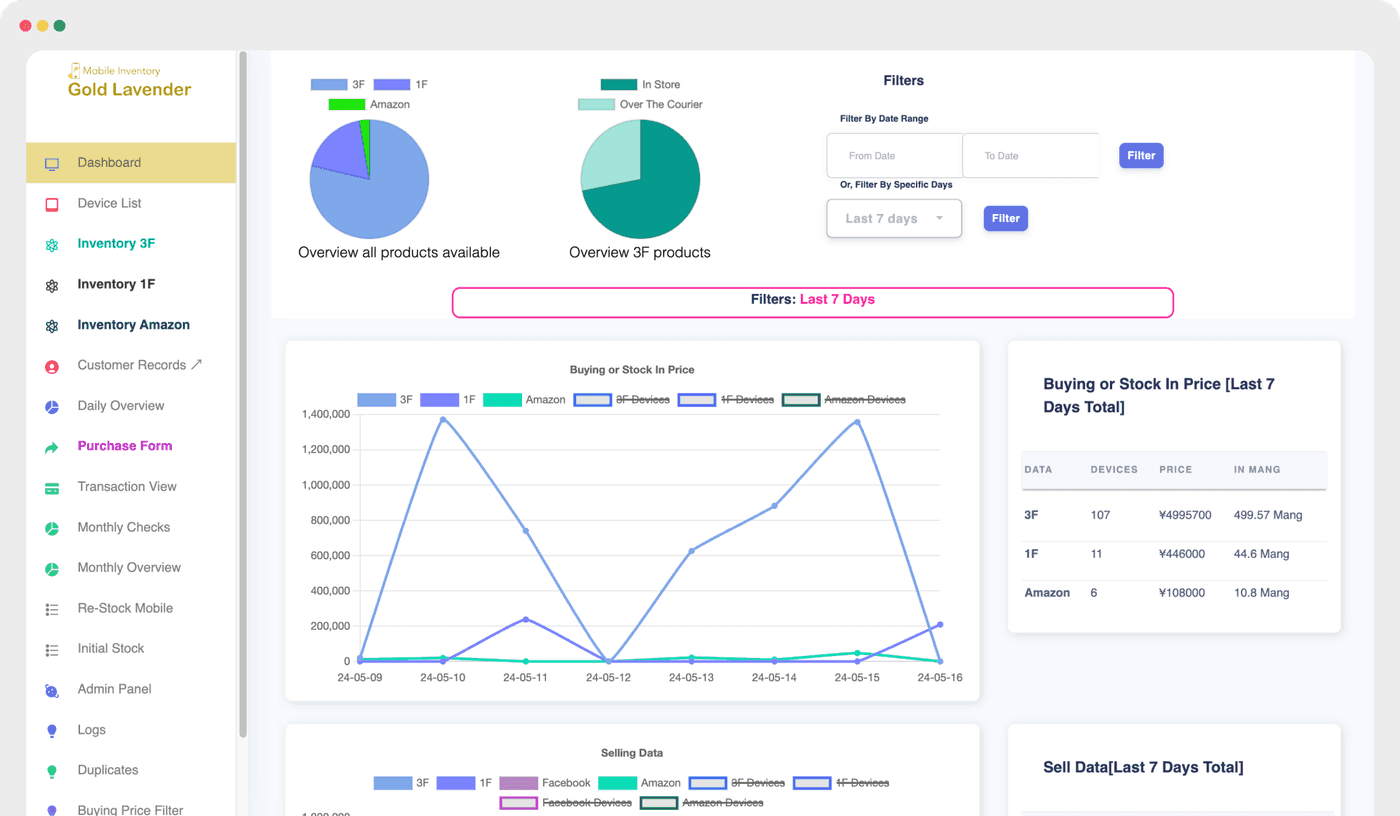Screen dimensions: 1400x816
Task: Toggle 1F in all-products pie legend
Action: [x=400, y=85]
